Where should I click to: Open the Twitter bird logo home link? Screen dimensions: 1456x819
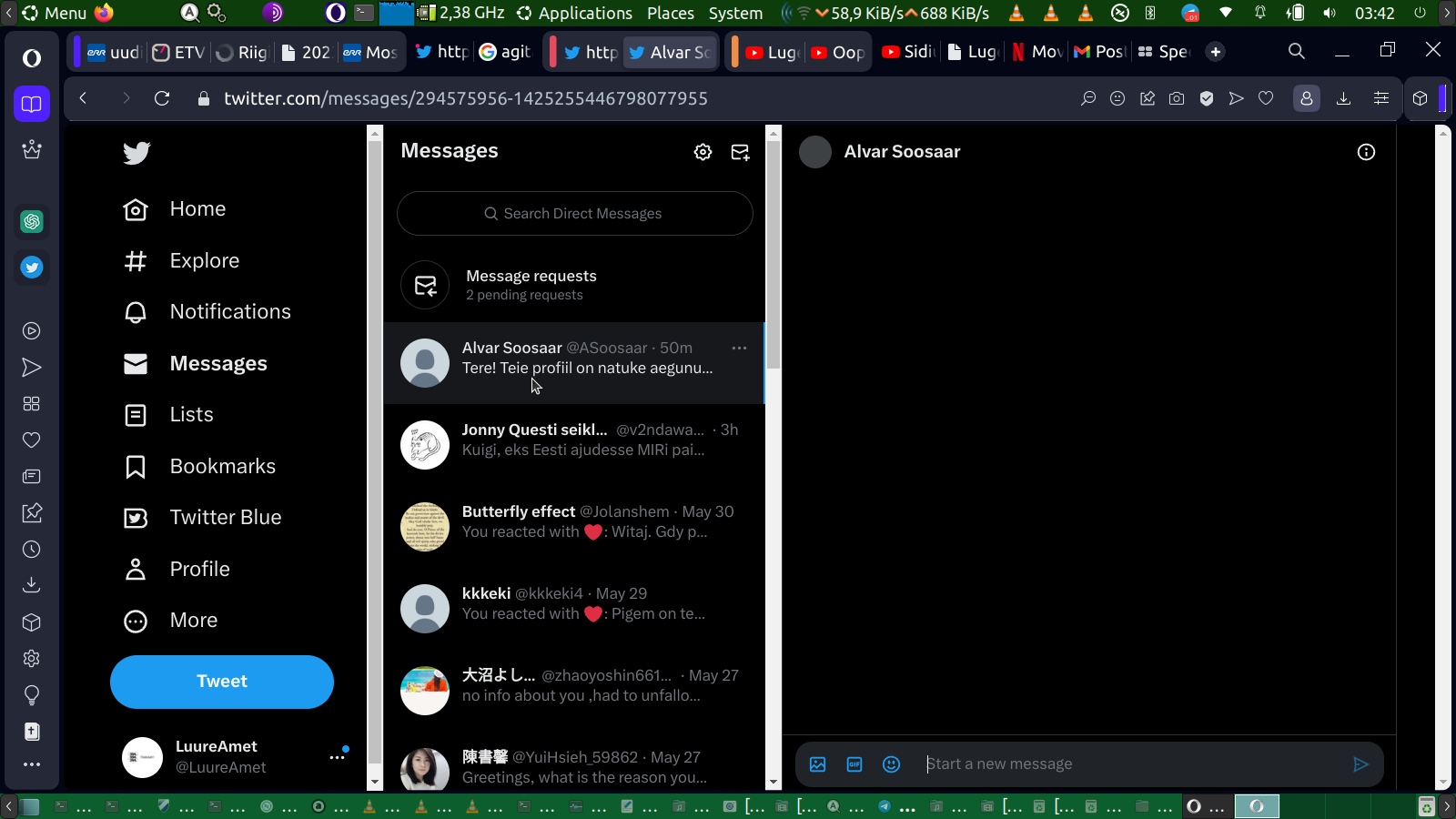click(136, 153)
